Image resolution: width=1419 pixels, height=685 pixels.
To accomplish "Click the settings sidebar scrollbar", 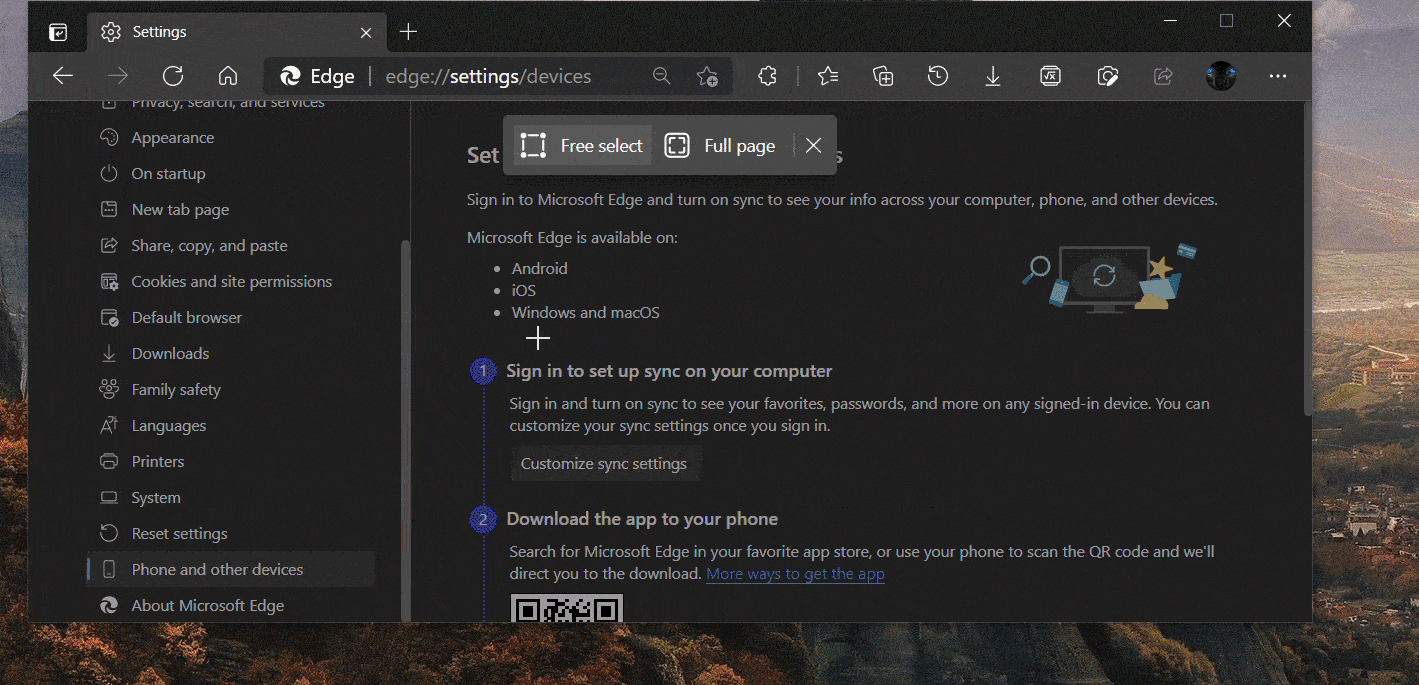I will pos(405,430).
